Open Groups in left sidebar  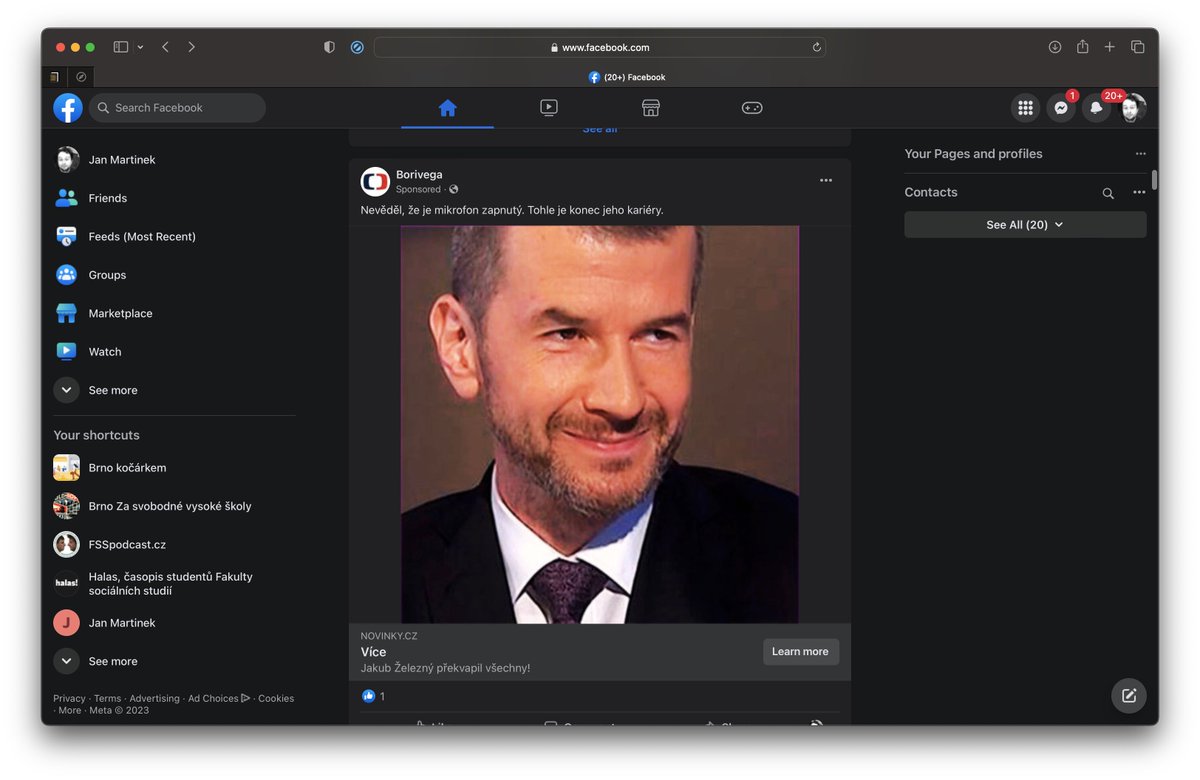coord(174,275)
